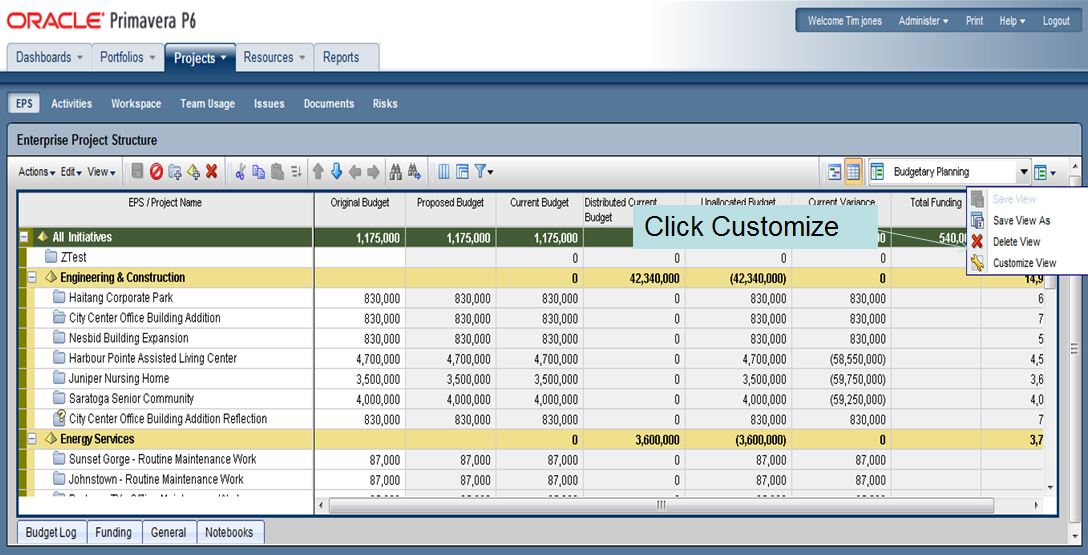Screen dimensions: 1088x555
Task: Collapse the Energy Services node
Action: (x=32, y=439)
